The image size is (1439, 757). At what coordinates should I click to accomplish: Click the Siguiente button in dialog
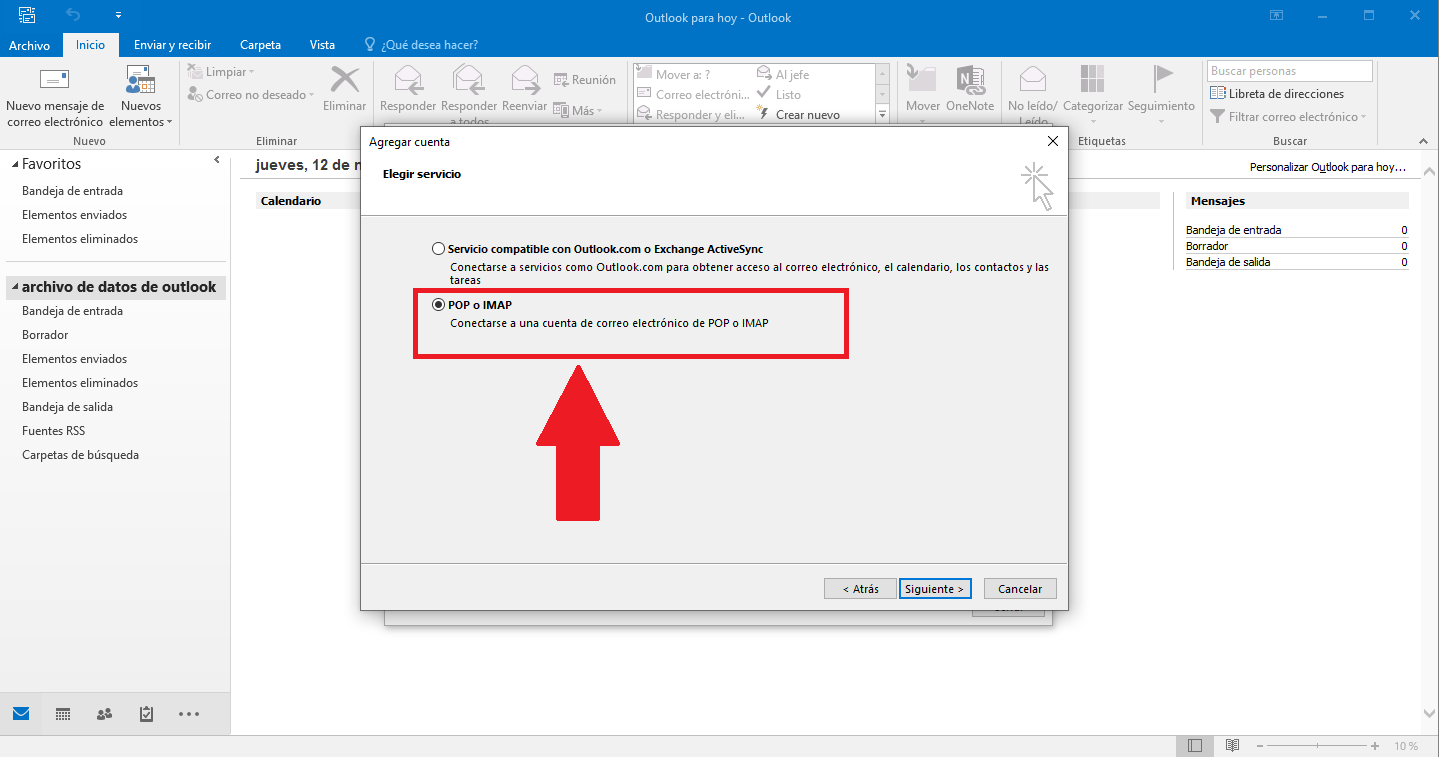(x=934, y=589)
